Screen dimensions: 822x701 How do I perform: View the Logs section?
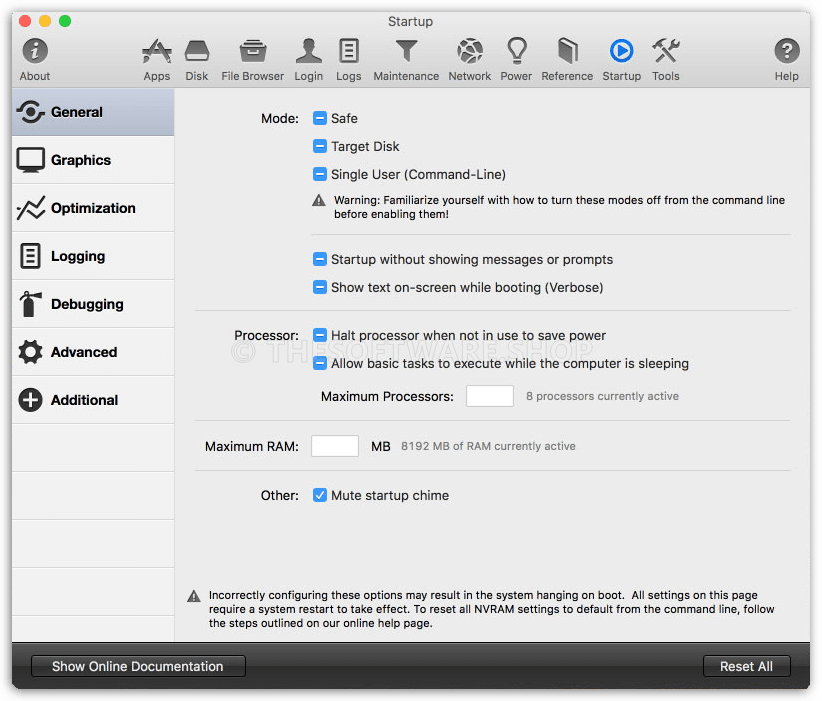coord(348,58)
